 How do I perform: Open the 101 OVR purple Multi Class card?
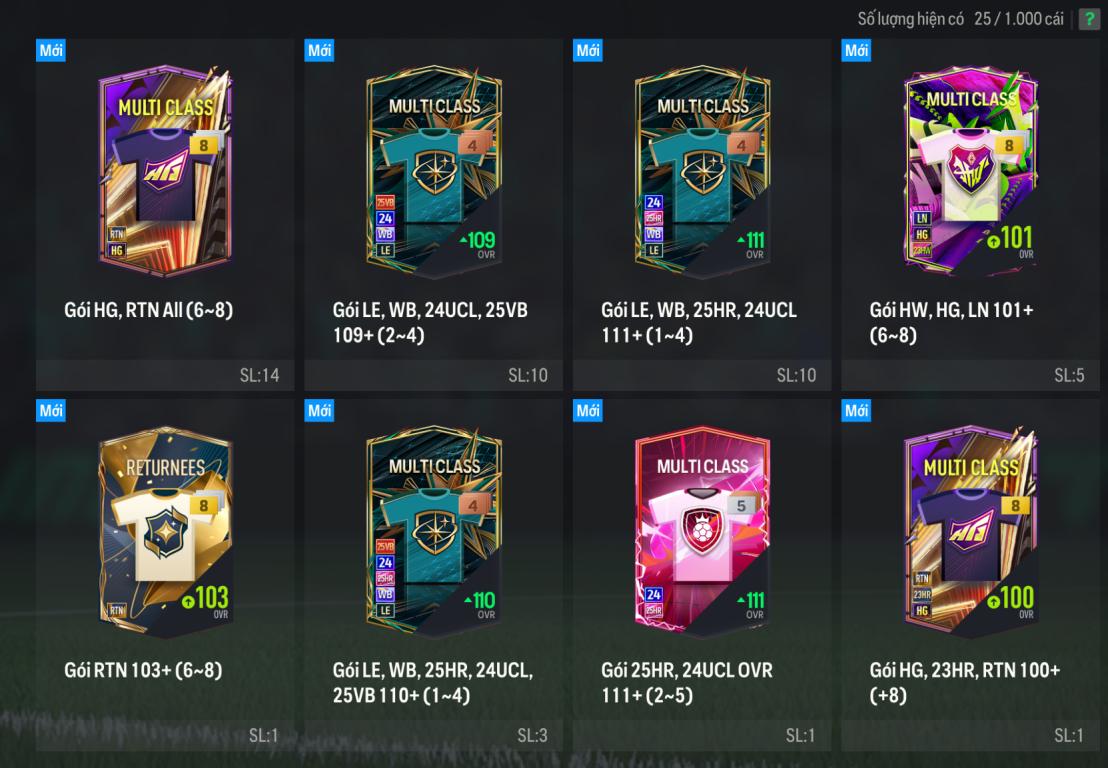point(971,170)
